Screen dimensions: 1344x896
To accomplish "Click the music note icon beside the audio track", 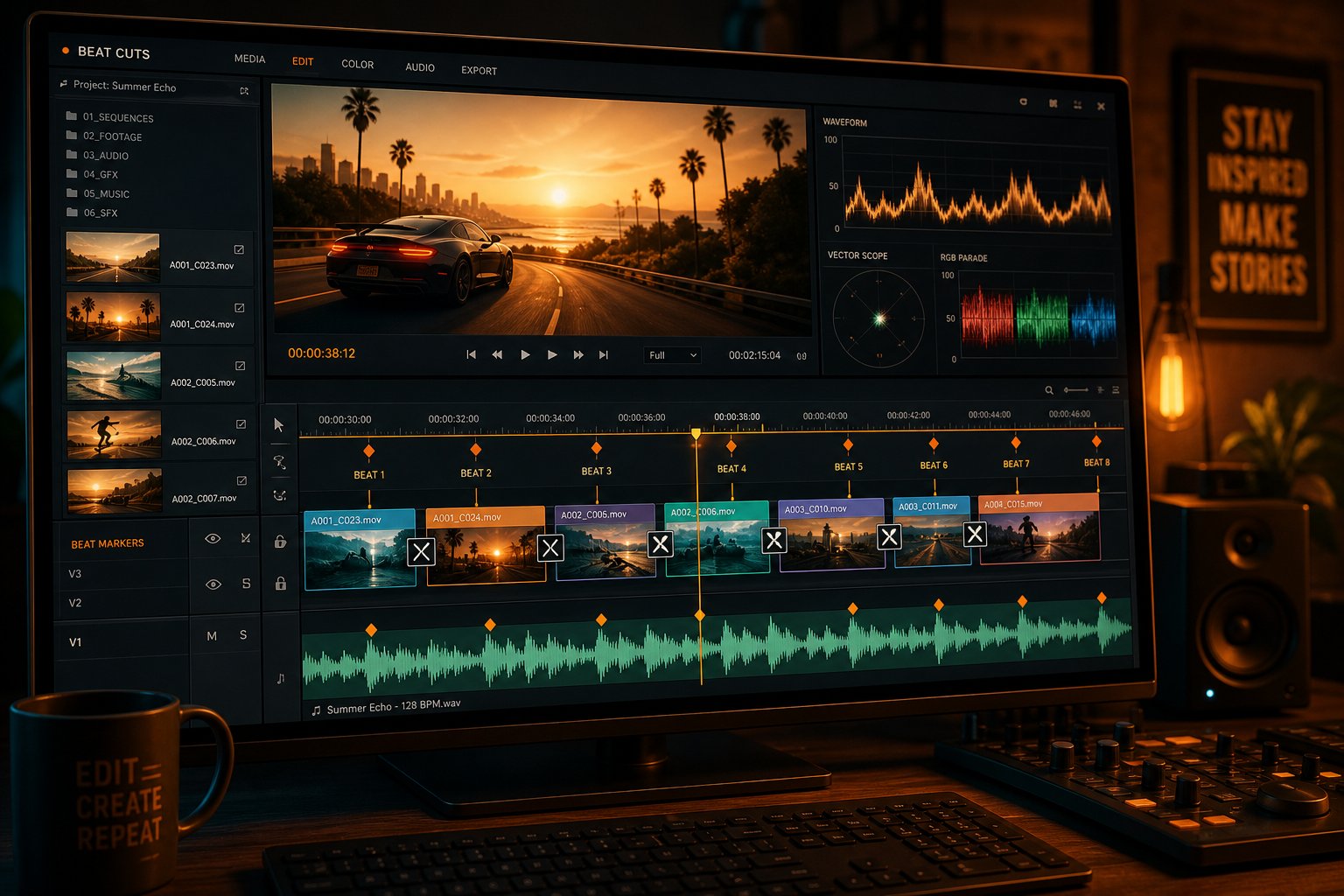I will [281, 678].
